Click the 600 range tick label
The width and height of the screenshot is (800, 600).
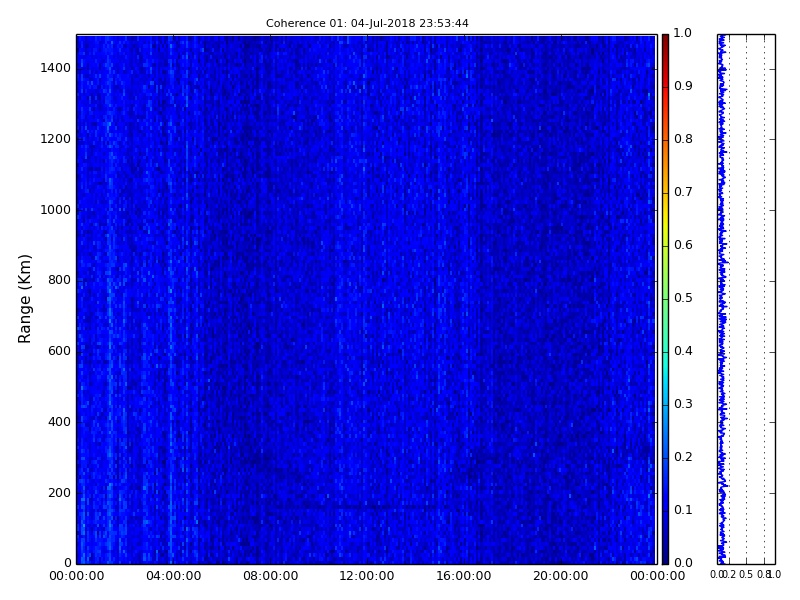59,351
